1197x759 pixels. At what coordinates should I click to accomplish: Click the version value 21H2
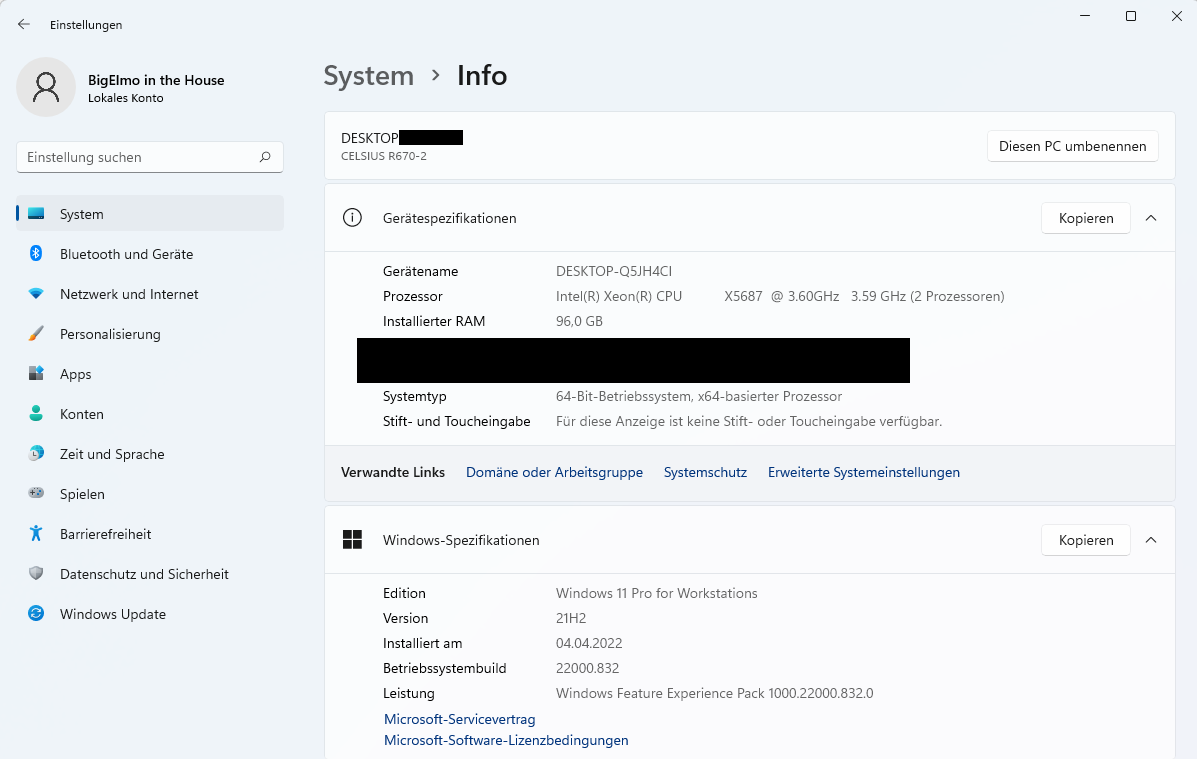(571, 619)
